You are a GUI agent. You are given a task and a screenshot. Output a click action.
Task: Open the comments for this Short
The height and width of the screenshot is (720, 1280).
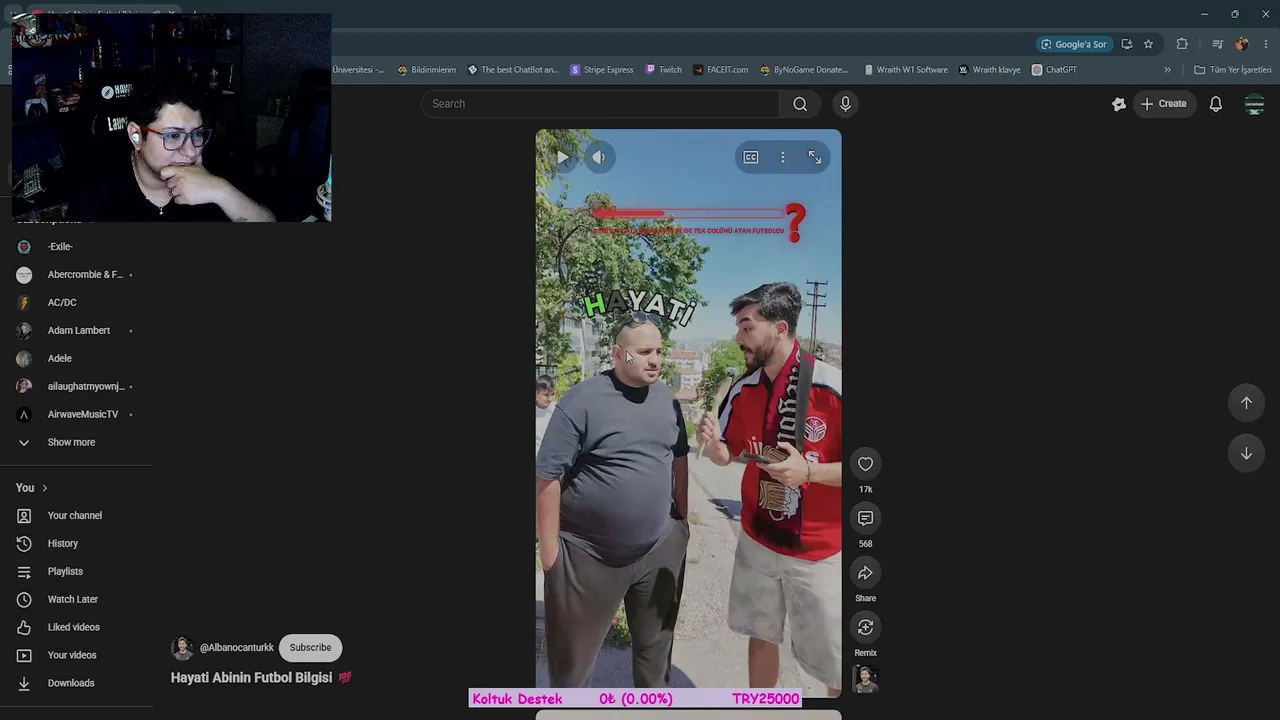(x=865, y=518)
